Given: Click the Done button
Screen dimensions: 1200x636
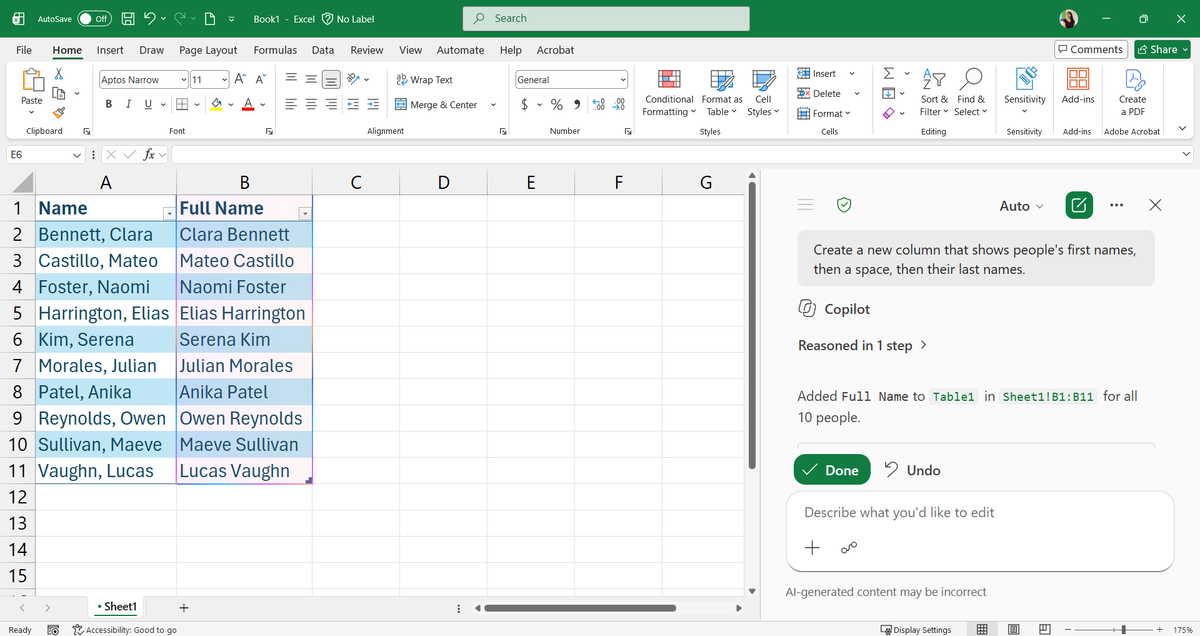Looking at the screenshot, I should [831, 470].
